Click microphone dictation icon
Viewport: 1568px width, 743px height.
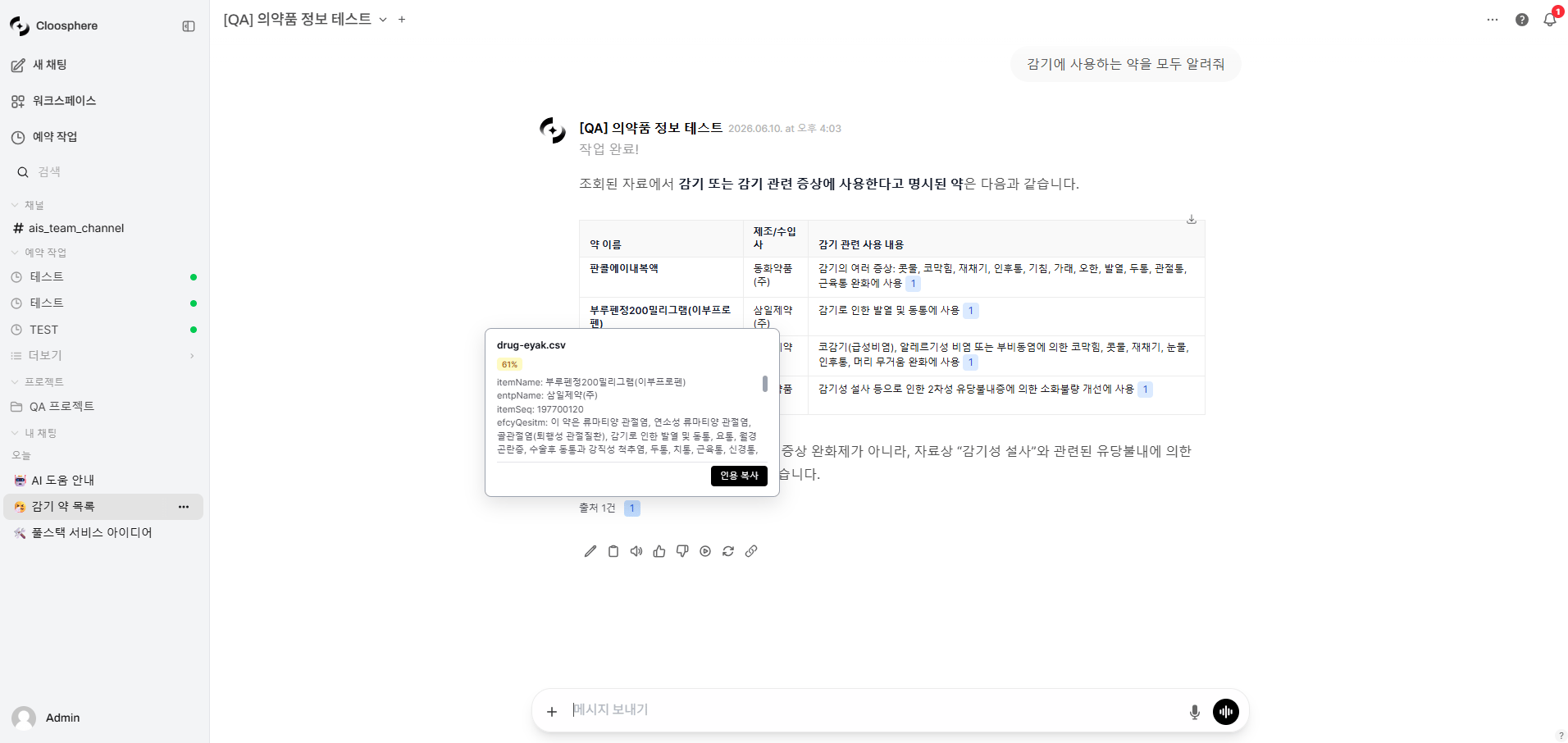coord(1195,712)
